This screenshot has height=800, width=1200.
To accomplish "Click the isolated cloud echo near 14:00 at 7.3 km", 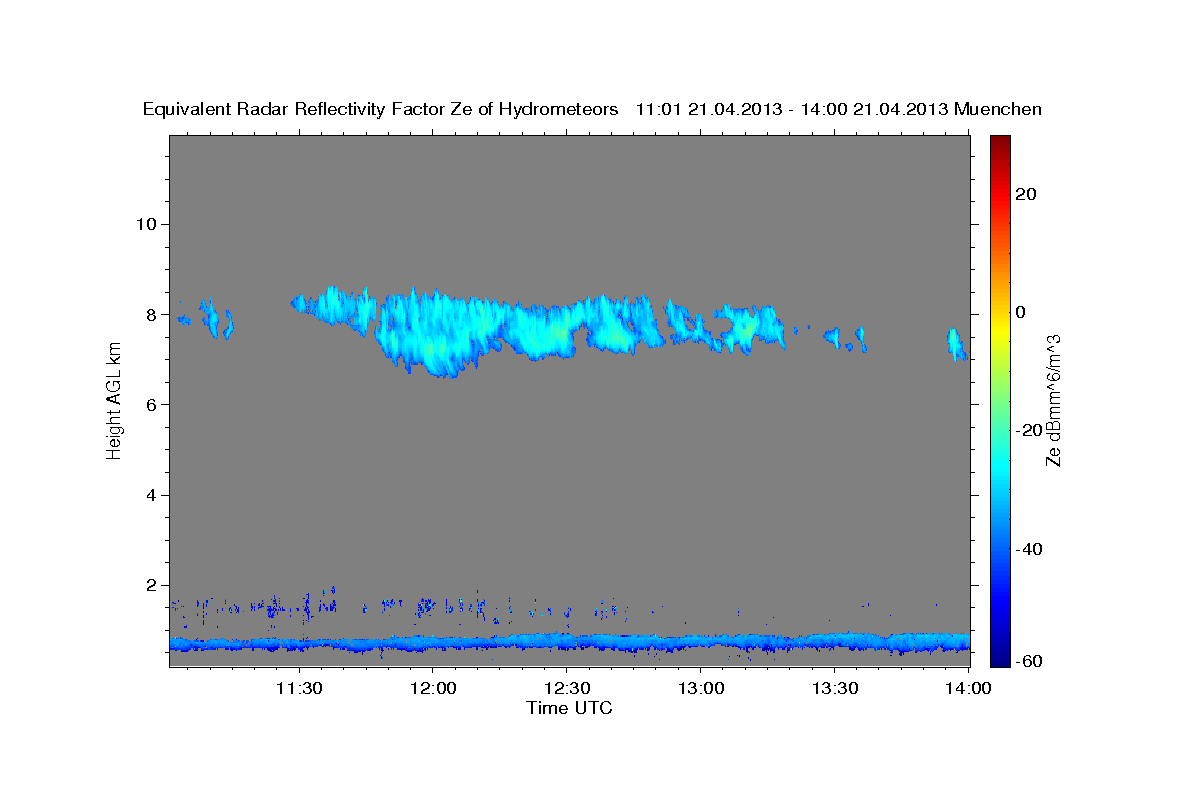I will click(957, 344).
